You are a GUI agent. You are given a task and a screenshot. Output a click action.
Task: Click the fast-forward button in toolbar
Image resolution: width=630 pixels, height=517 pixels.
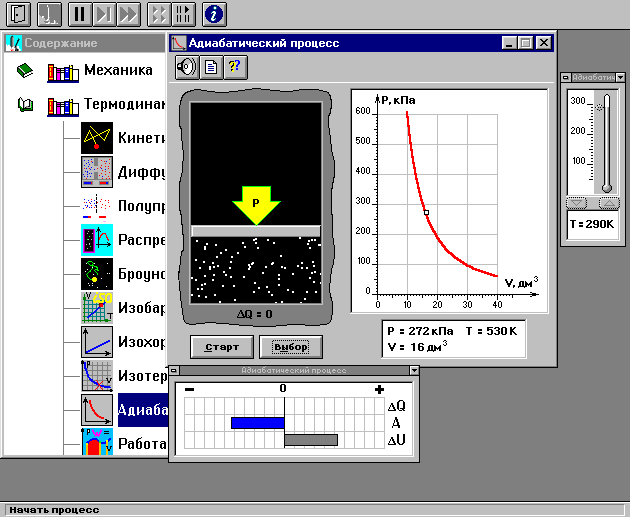(128, 14)
